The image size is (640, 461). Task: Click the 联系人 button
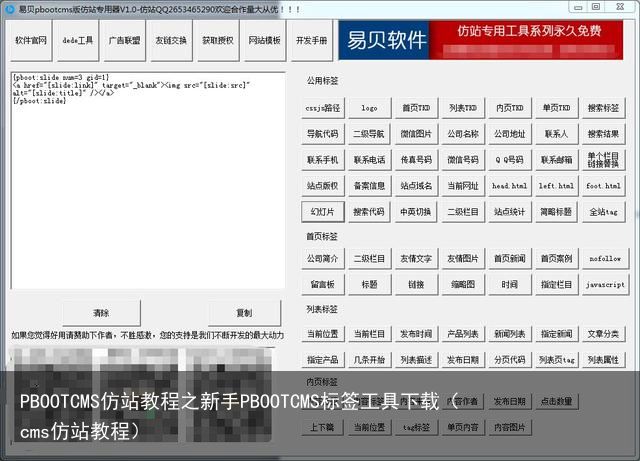pos(556,134)
